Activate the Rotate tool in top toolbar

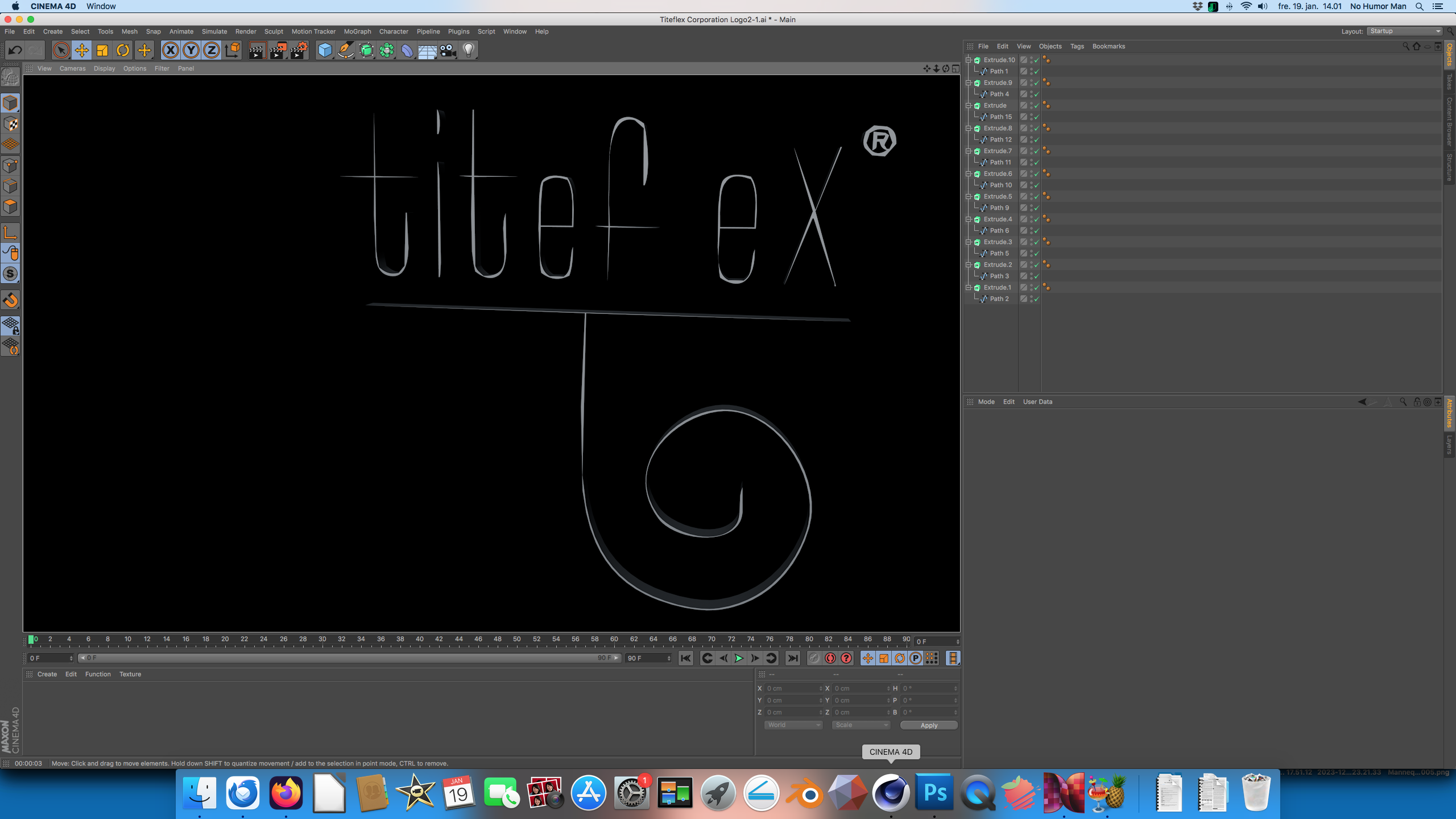(123, 50)
